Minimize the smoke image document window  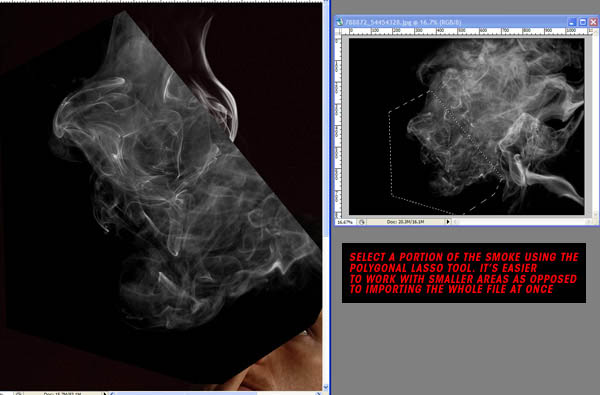click(x=572, y=22)
